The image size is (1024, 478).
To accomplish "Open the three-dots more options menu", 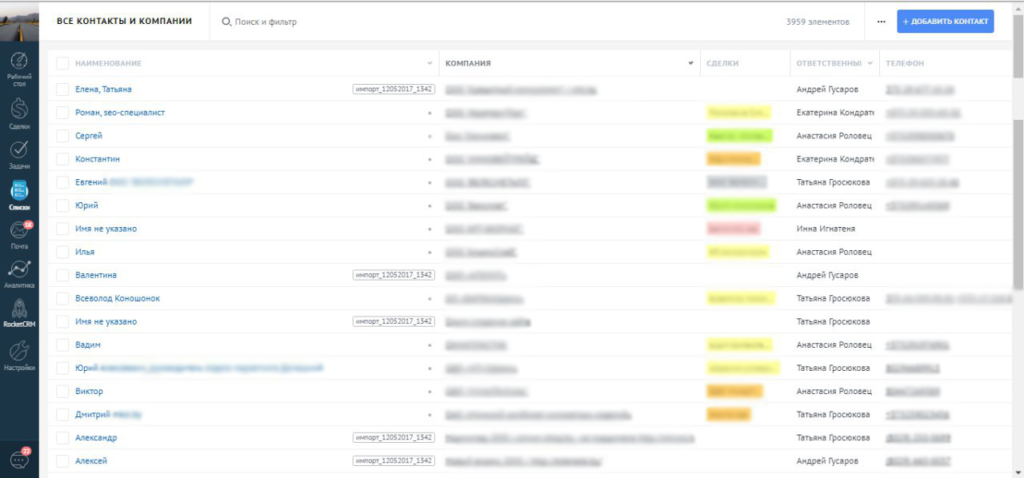I will pos(881,21).
